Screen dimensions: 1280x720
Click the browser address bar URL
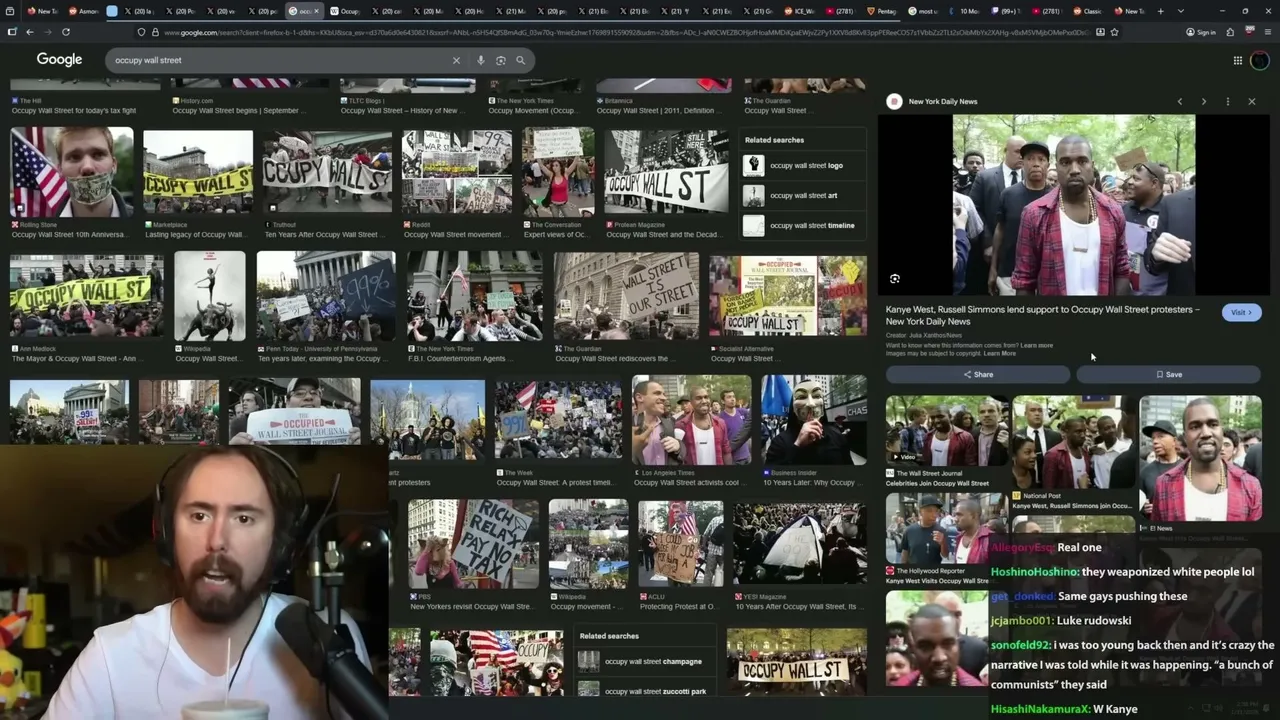point(625,32)
